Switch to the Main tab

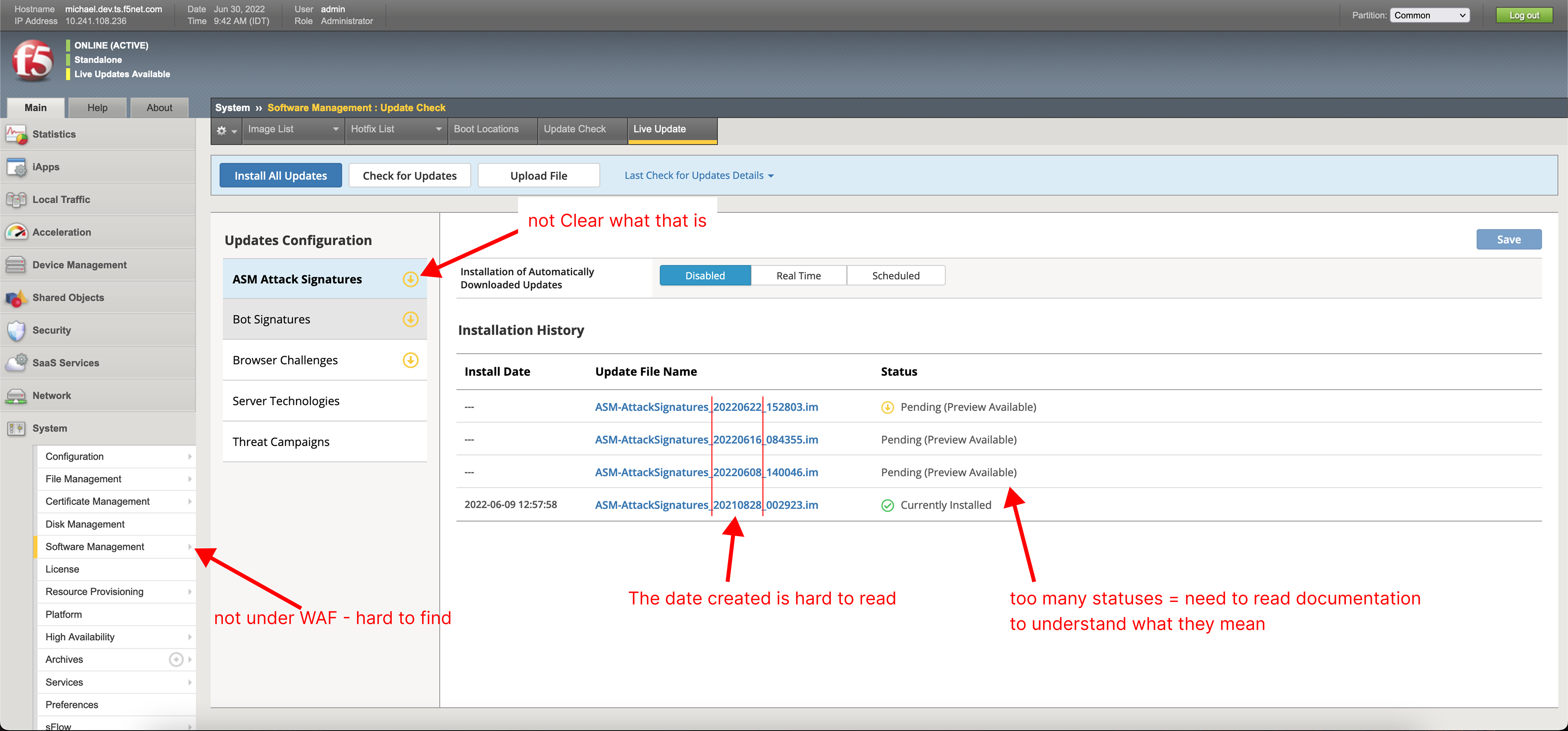tap(35, 108)
